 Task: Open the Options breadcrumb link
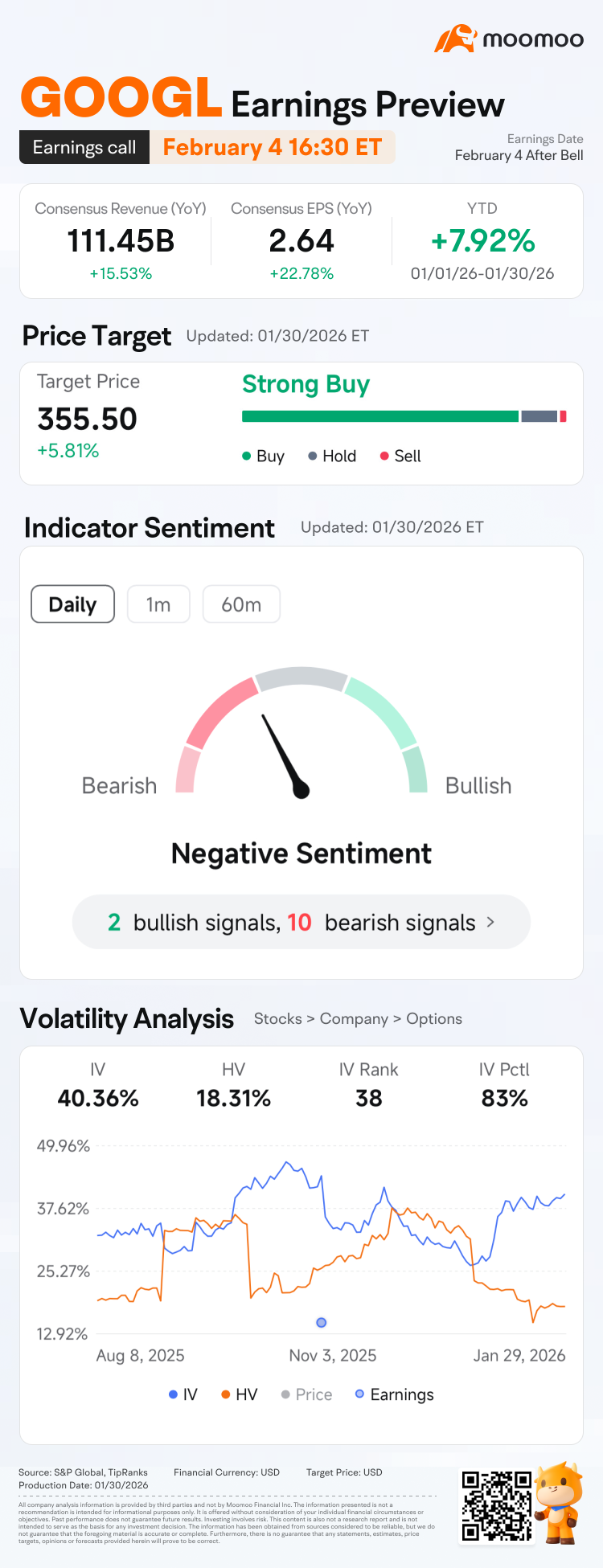434,1018
